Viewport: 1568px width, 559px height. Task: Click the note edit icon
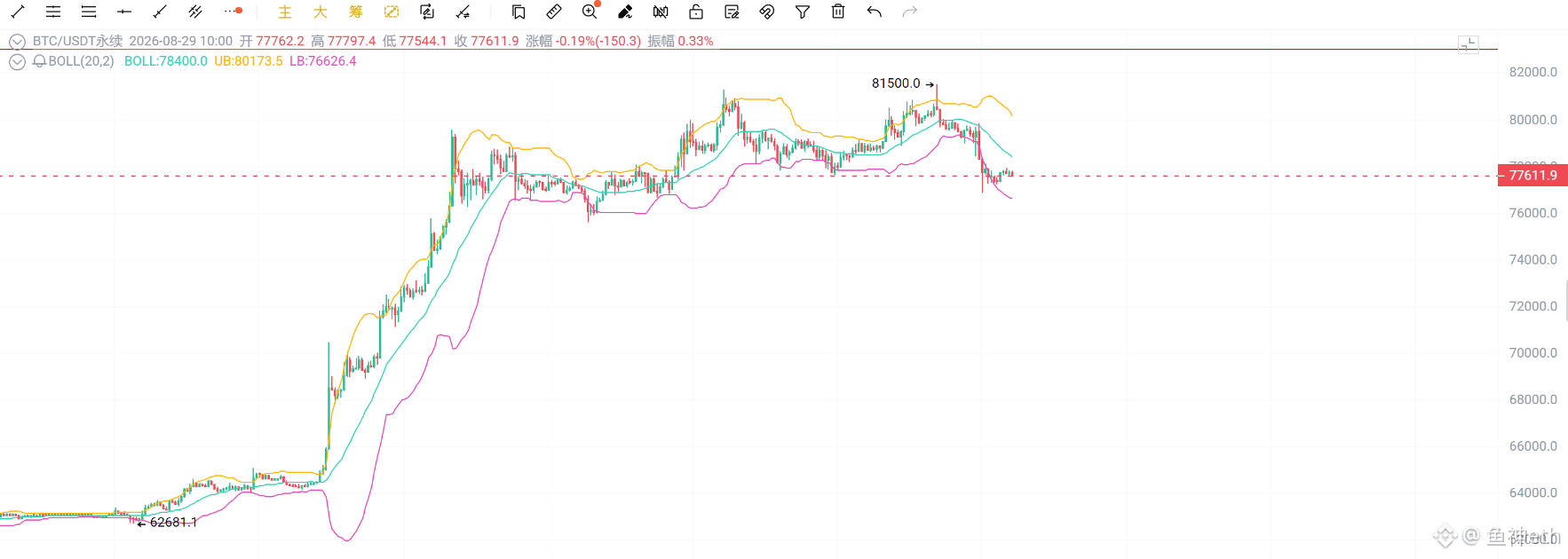pos(732,12)
